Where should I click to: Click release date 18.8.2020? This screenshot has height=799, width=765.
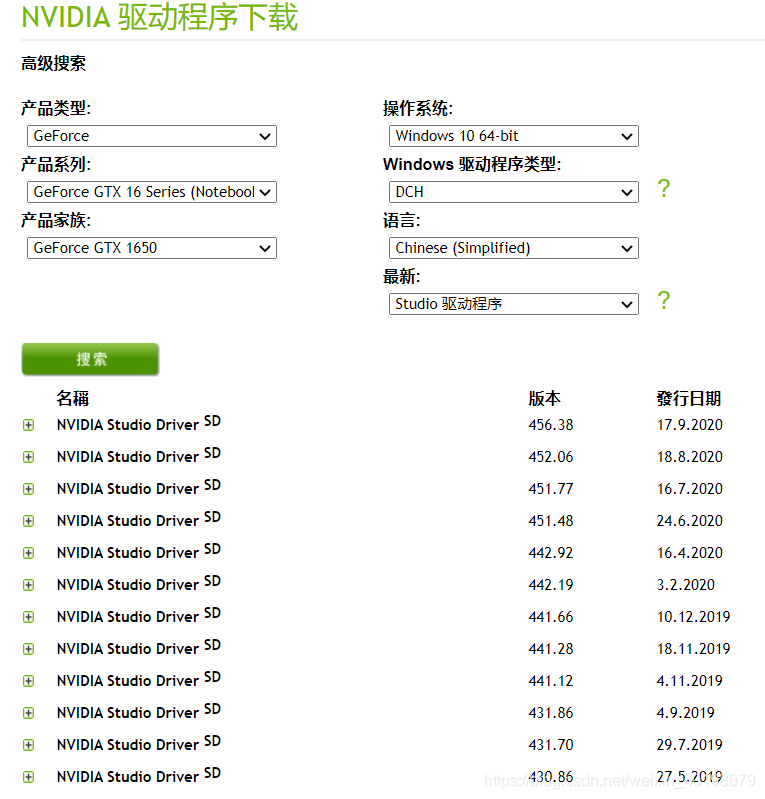[x=690, y=457]
